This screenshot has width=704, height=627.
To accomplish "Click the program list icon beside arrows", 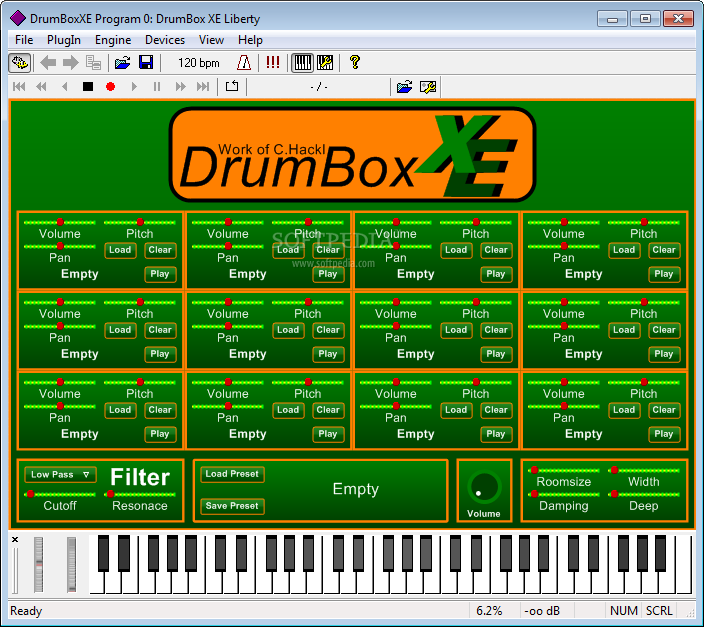I will (93, 62).
